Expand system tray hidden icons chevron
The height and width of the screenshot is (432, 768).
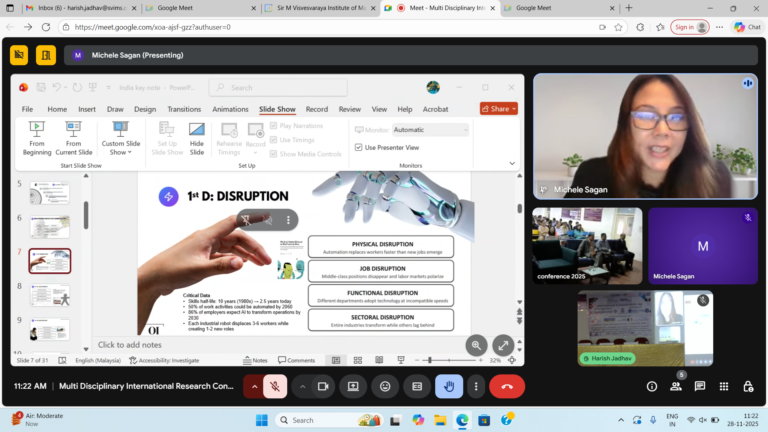click(x=621, y=420)
